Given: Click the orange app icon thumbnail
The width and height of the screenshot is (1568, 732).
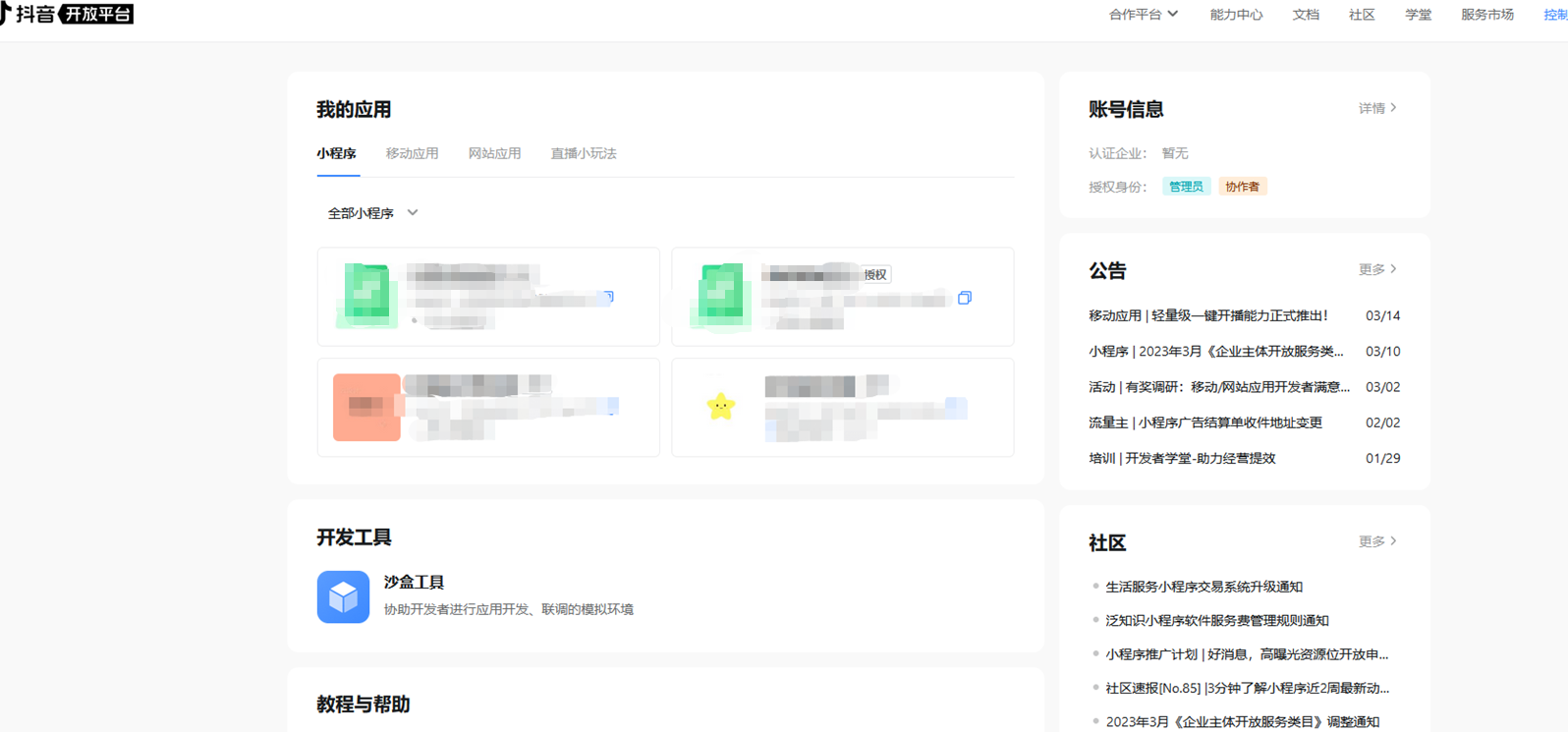Looking at the screenshot, I should [366, 407].
